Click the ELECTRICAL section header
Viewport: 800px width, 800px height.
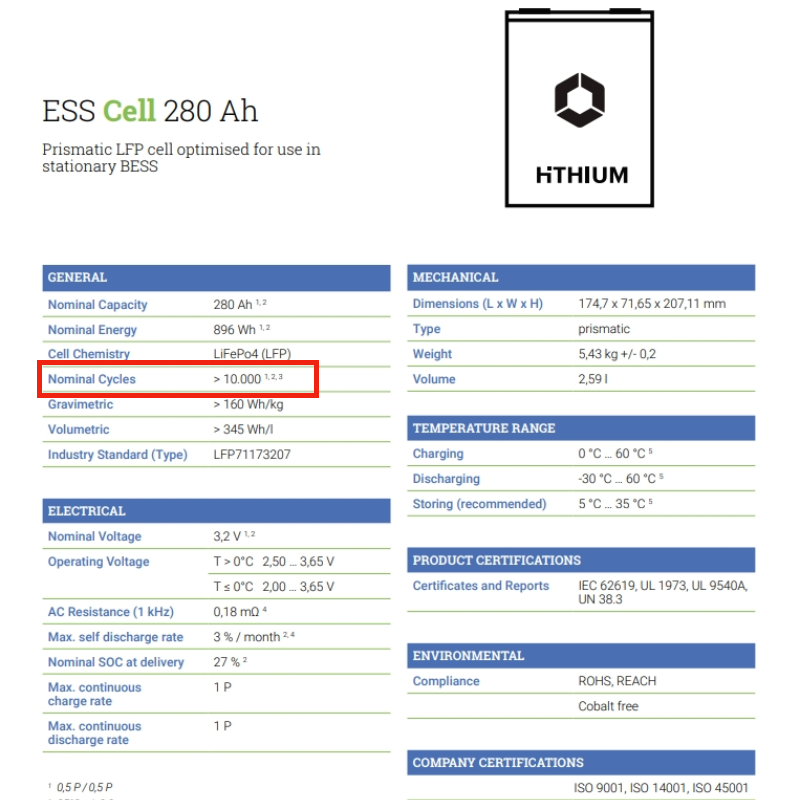coord(216,511)
